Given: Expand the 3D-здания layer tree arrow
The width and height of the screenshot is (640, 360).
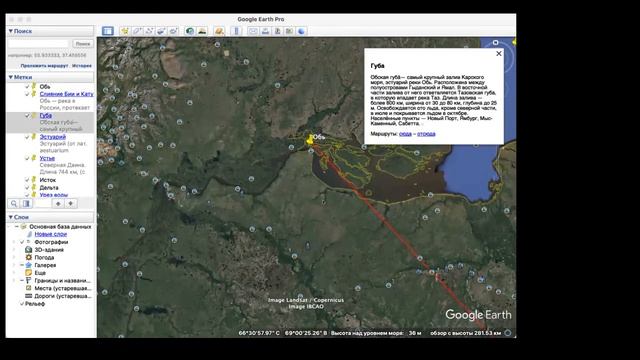Looking at the screenshot, I should tap(14, 249).
